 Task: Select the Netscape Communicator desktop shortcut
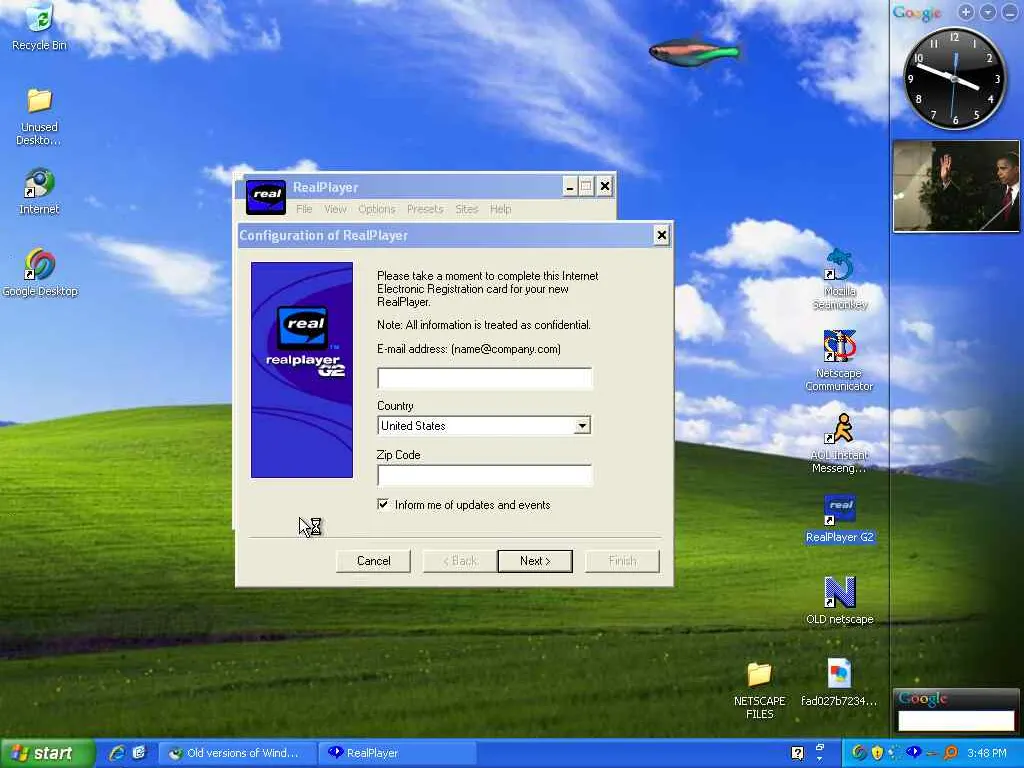pos(839,361)
